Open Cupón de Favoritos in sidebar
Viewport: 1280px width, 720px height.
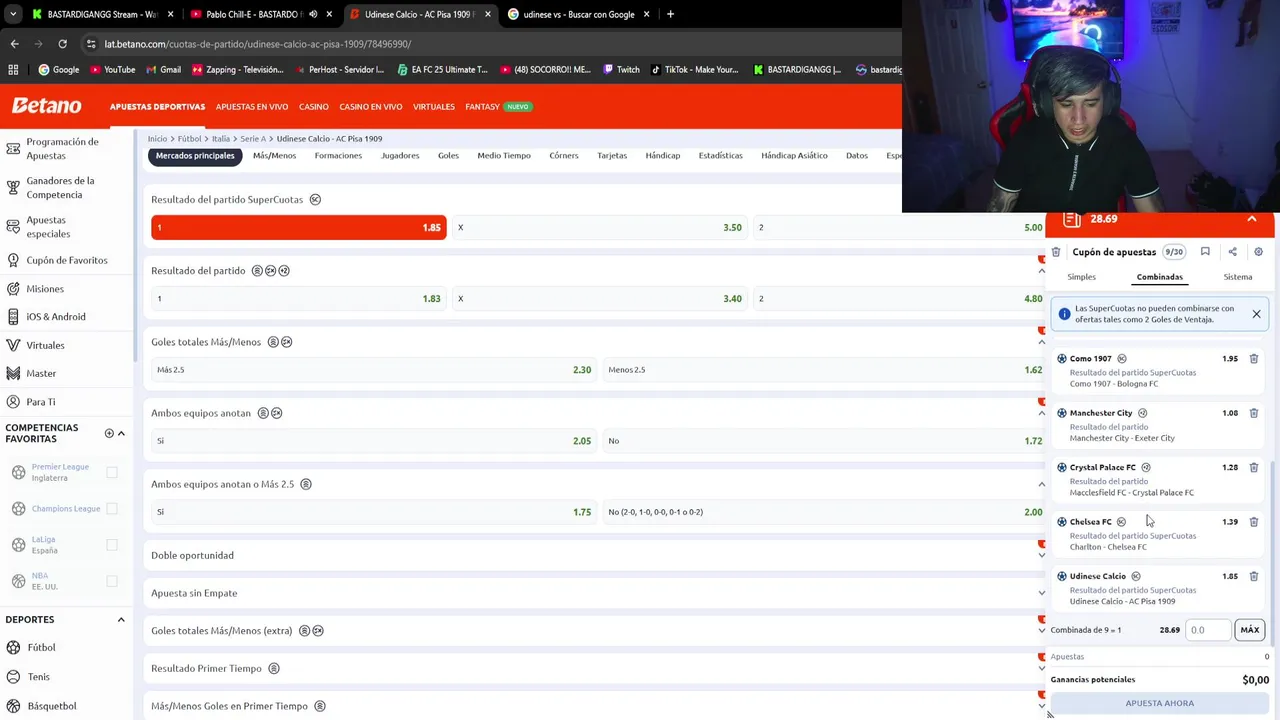66,260
